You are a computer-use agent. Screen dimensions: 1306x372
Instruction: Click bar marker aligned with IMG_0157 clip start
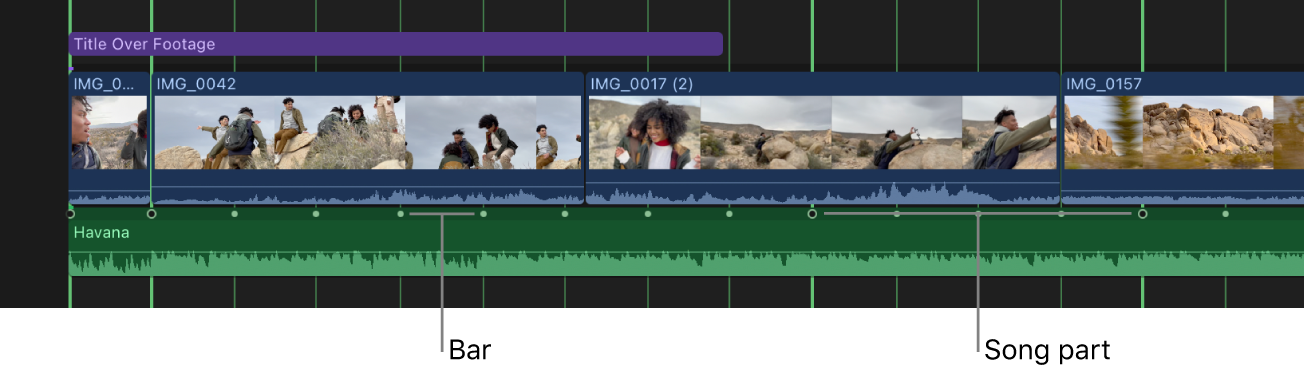pyautogui.click(x=1061, y=213)
